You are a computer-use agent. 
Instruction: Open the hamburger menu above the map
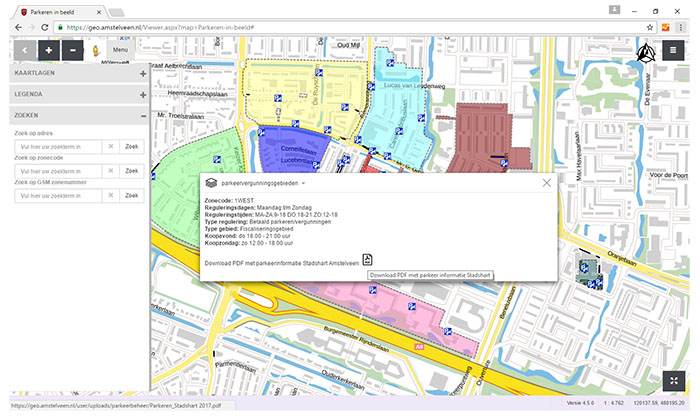coord(673,50)
